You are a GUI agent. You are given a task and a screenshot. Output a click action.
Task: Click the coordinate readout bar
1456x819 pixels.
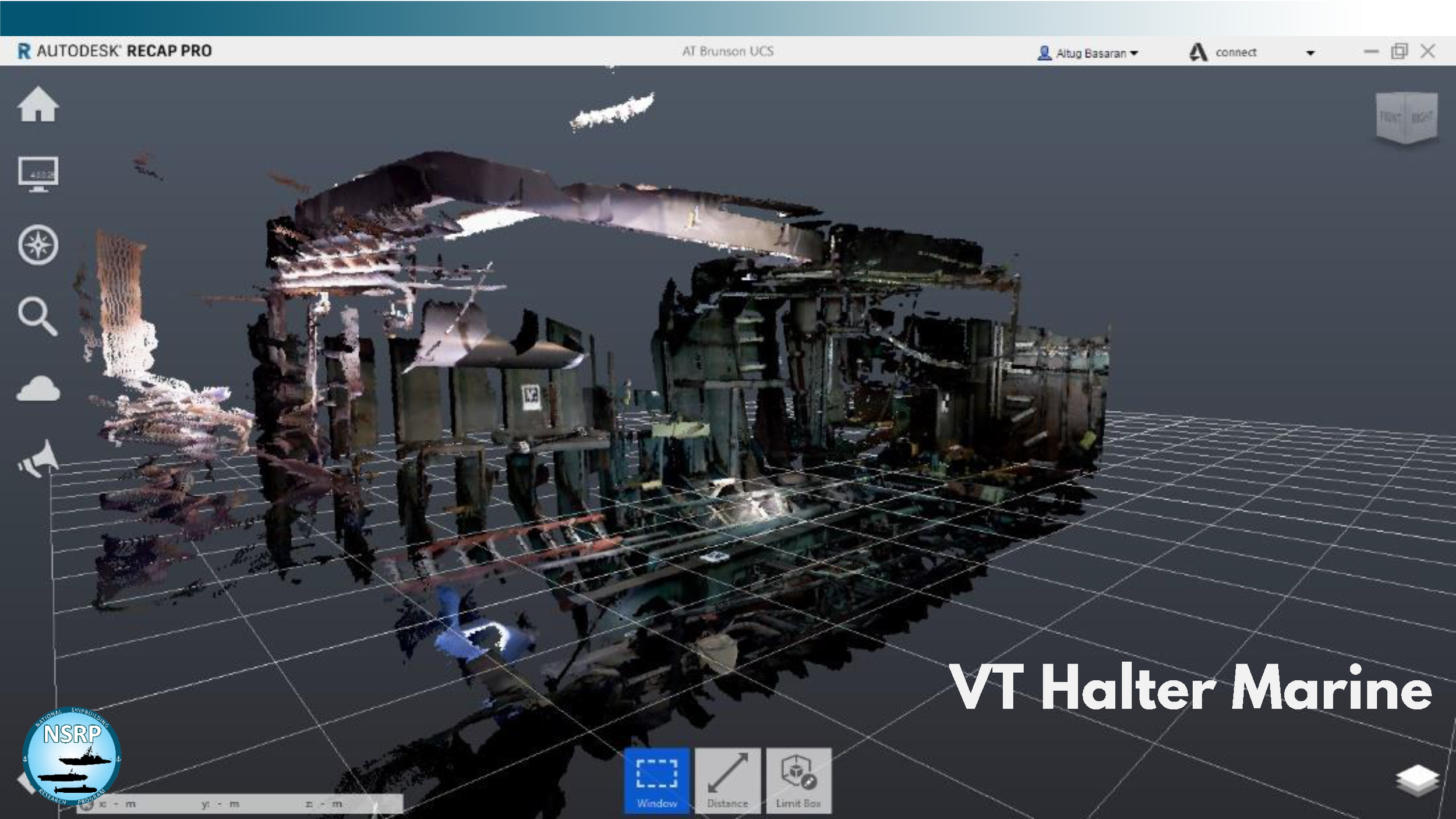(x=240, y=804)
